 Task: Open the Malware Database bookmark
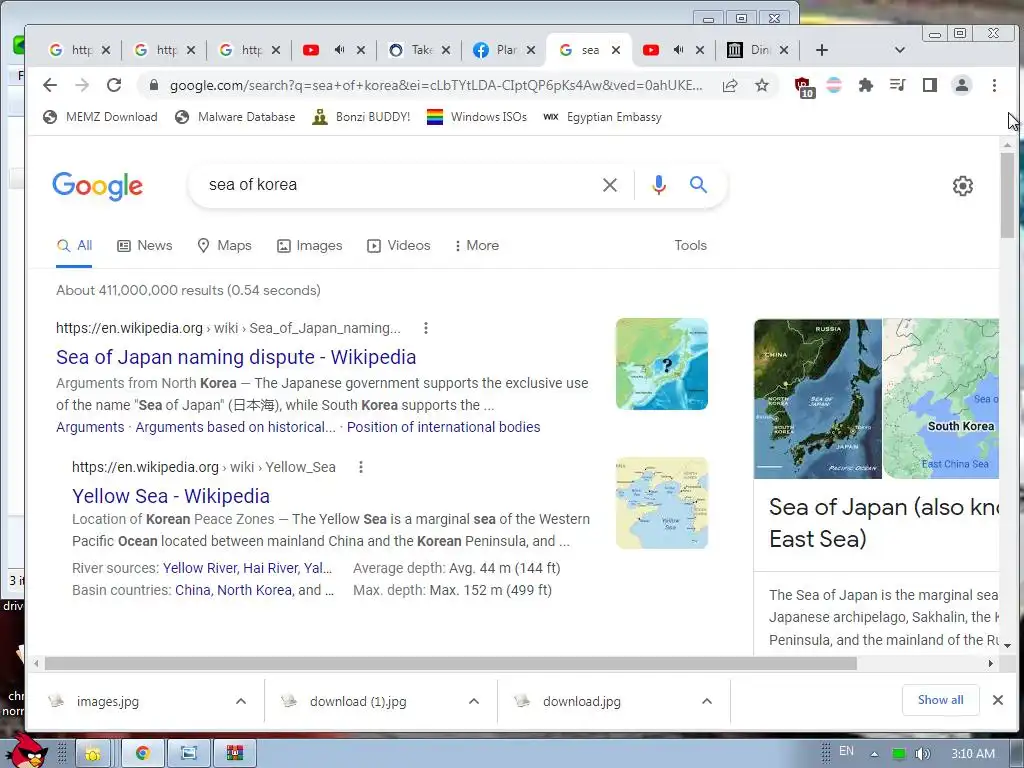tap(235, 117)
